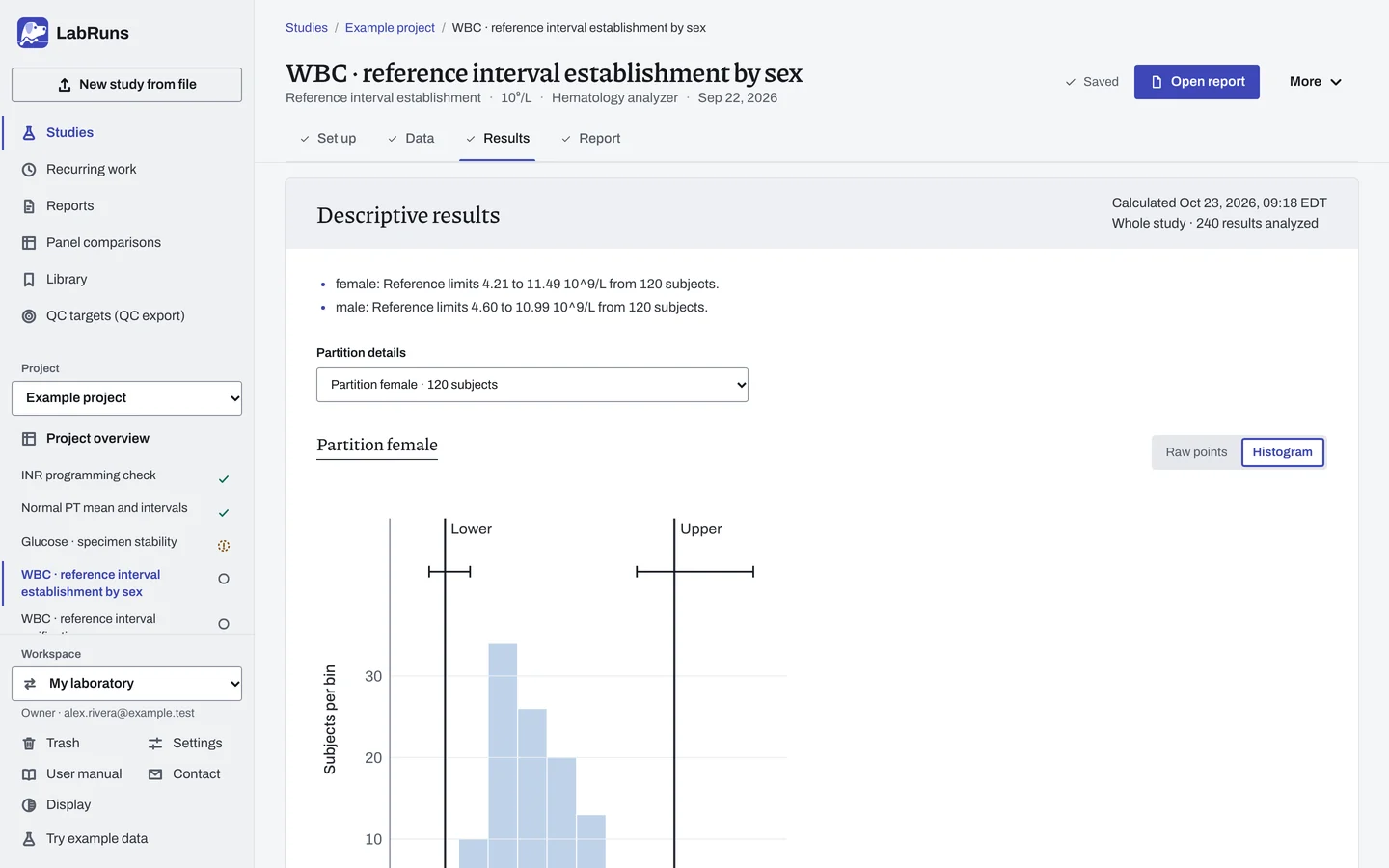Screen dimensions: 1389x868
Task: Click the Project overview grid icon
Action: (29, 439)
